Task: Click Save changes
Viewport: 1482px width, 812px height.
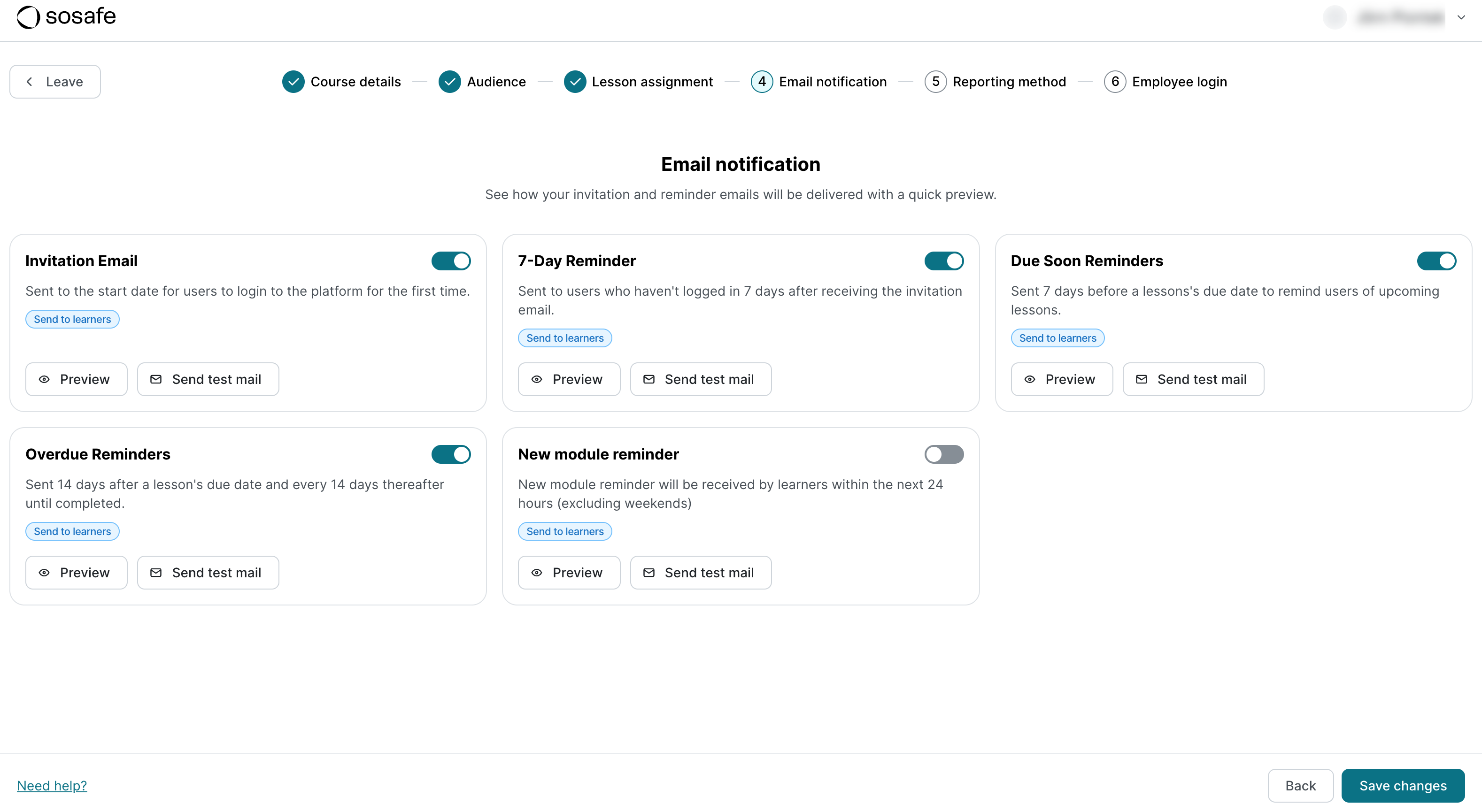Action: 1403,786
